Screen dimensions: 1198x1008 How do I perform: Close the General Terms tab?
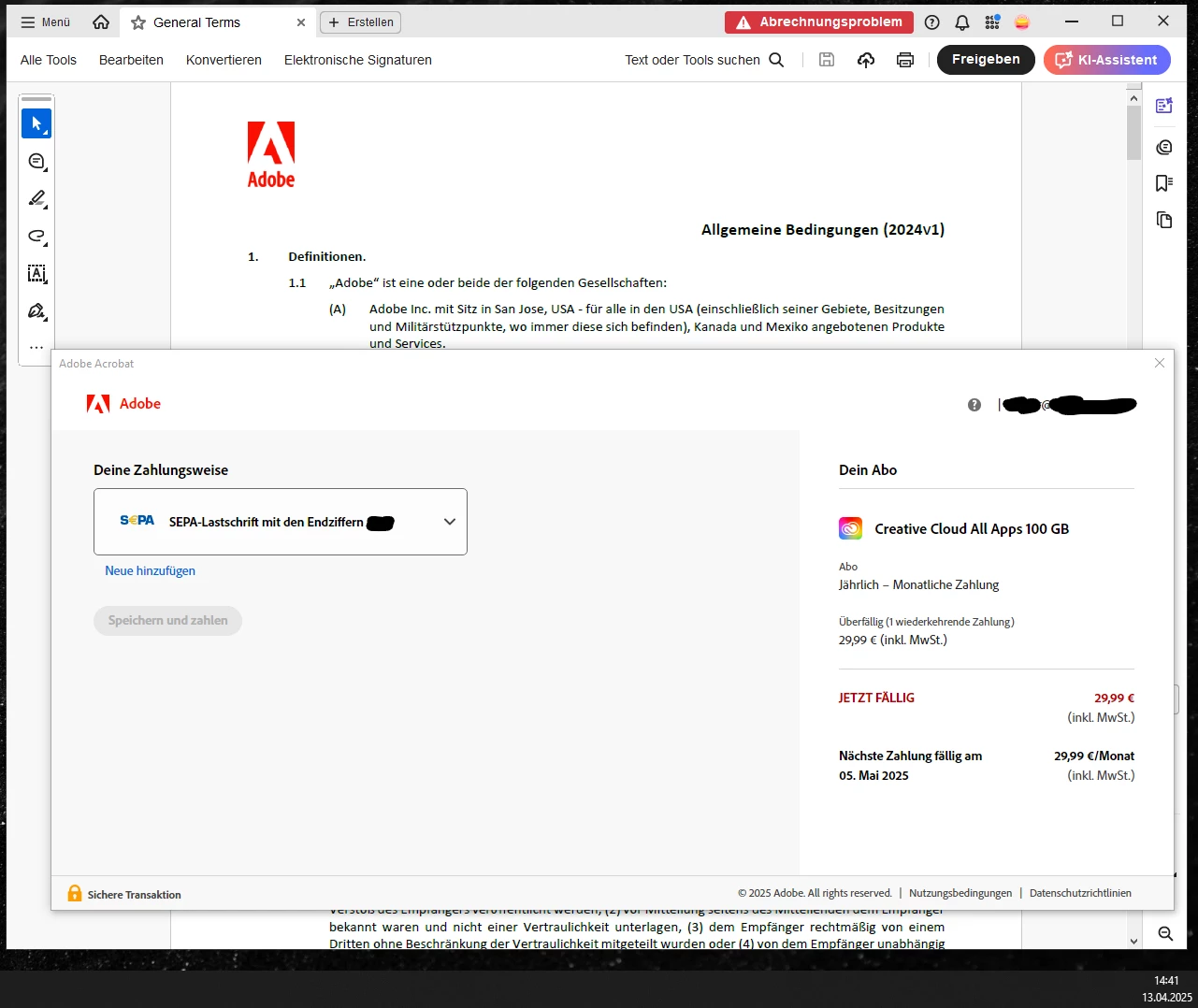pos(301,22)
